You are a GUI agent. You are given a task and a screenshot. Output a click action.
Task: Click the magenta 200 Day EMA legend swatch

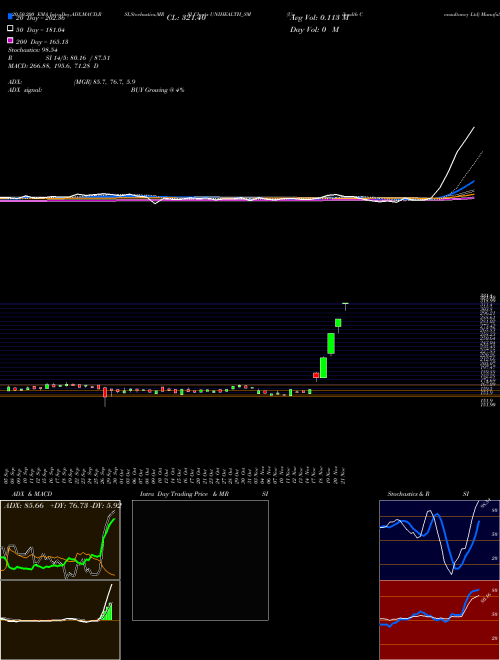11,40
